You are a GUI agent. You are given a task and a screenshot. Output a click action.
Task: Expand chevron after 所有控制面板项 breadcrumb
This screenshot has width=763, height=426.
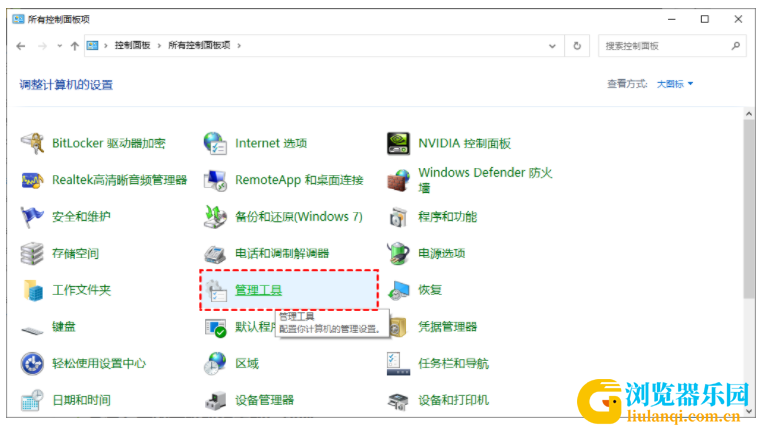tap(239, 46)
